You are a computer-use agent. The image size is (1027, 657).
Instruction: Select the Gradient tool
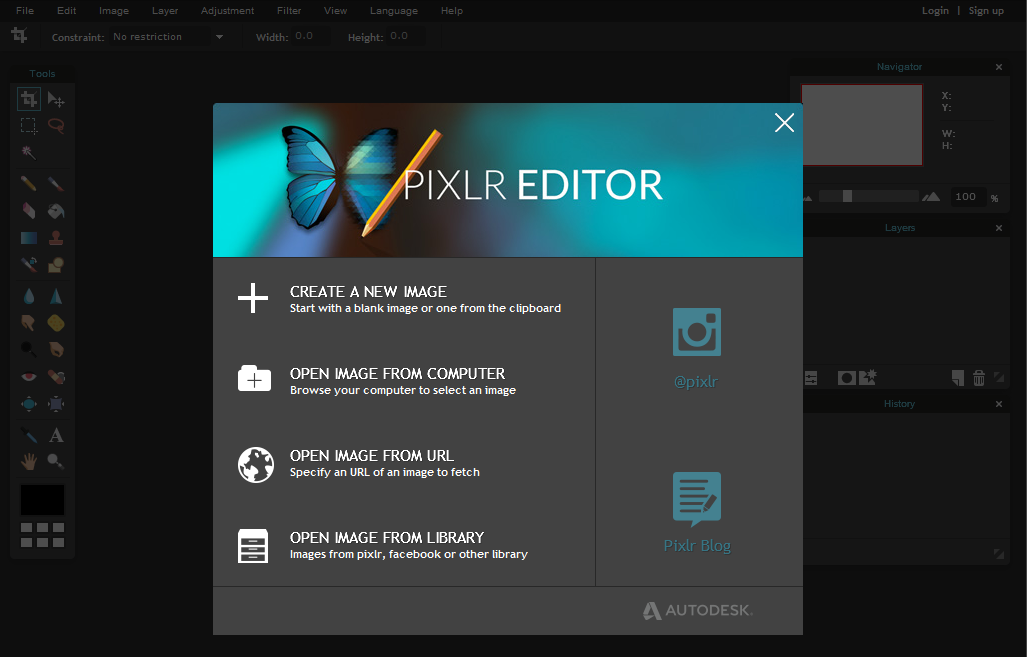pyautogui.click(x=29, y=238)
